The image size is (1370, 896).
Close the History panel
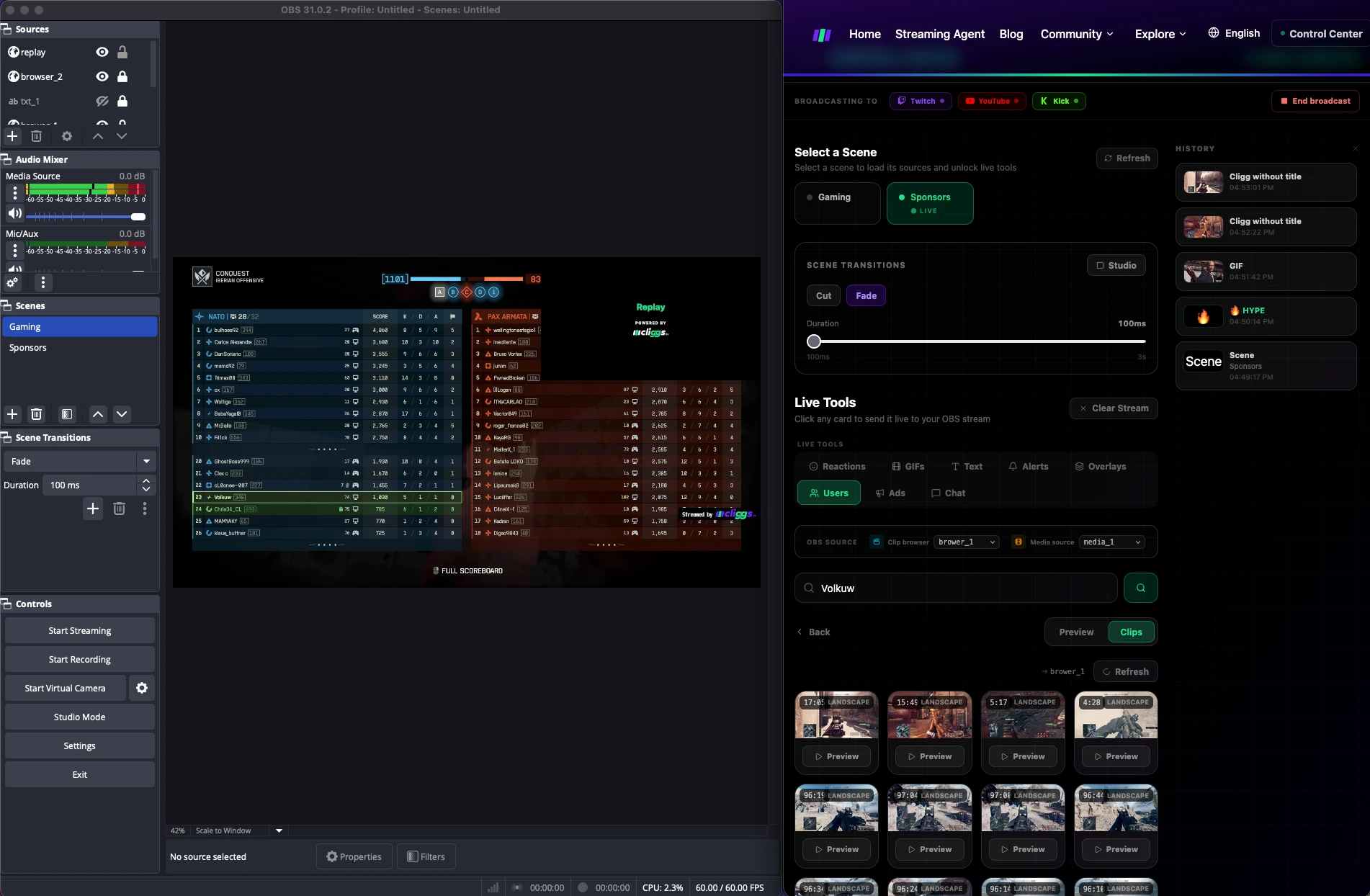(1355, 148)
